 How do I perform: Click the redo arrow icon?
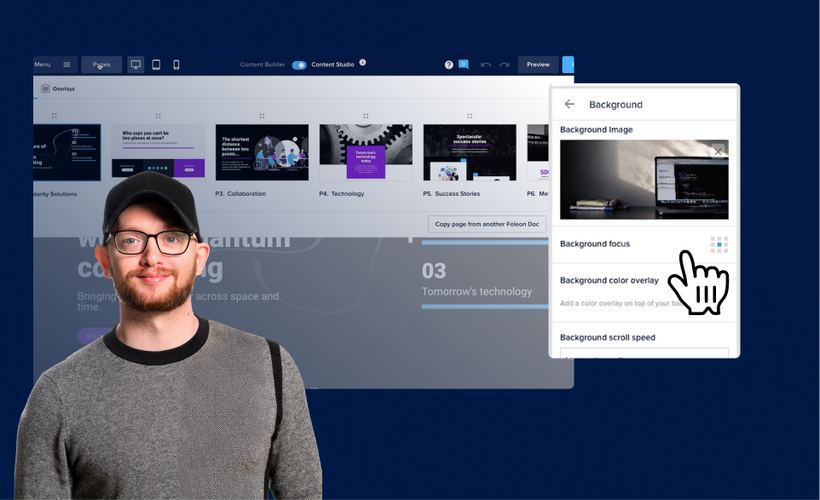click(x=505, y=65)
